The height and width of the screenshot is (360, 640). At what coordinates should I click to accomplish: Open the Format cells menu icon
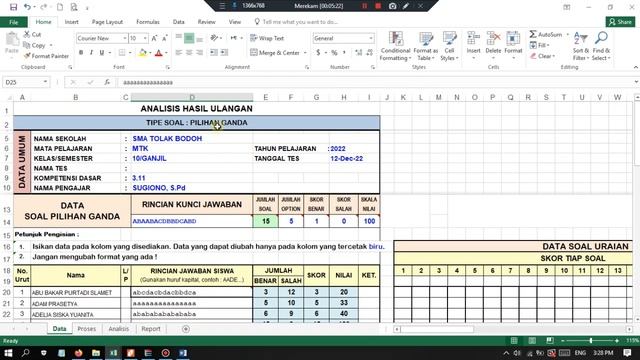[513, 40]
